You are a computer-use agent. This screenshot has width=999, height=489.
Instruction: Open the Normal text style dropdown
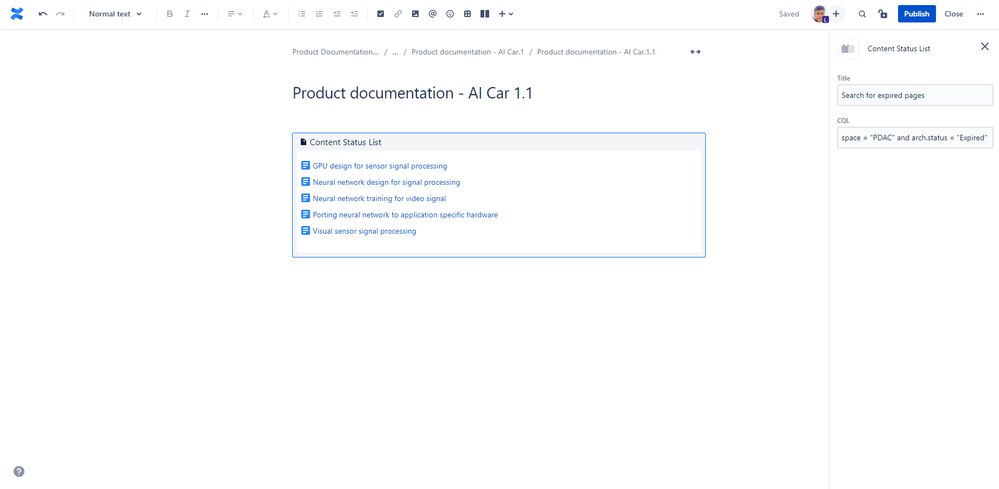[x=115, y=14]
